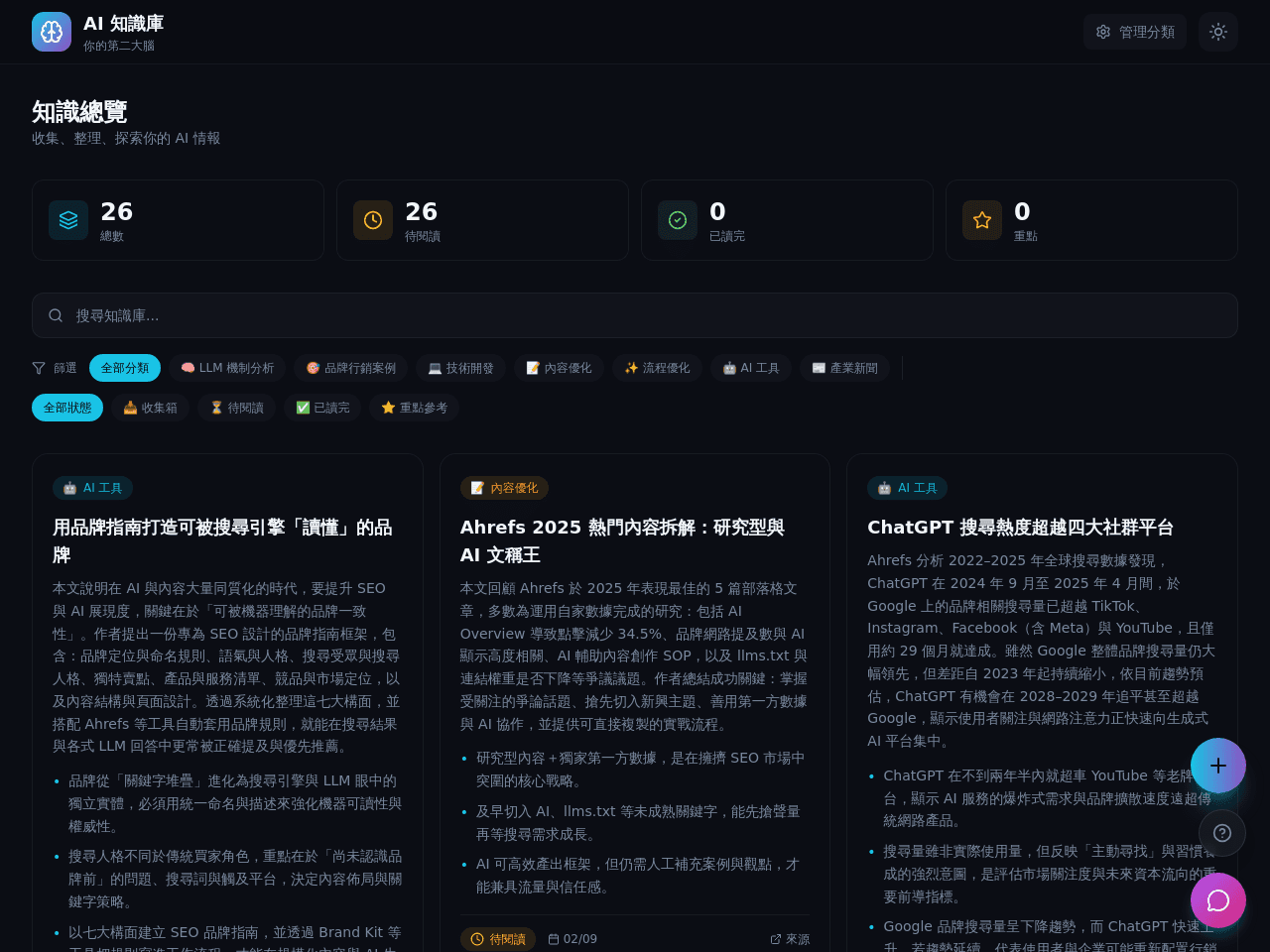Toggle the light/dark theme sun icon
1270x952 pixels.
pyautogui.click(x=1218, y=32)
